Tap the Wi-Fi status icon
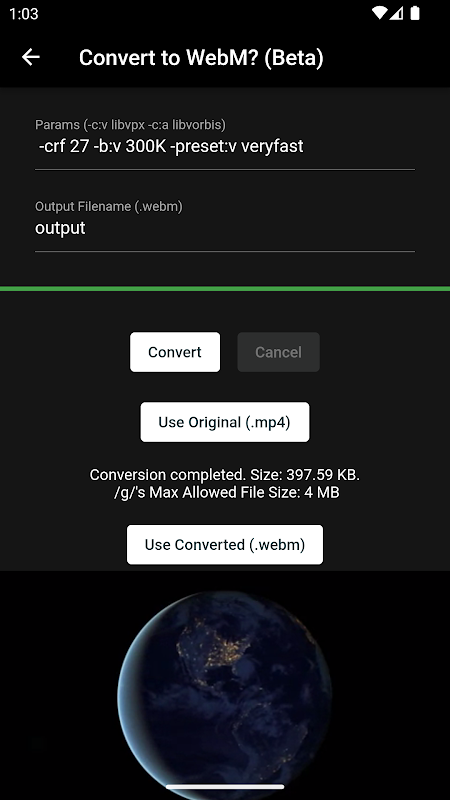The height and width of the screenshot is (800, 450). [379, 13]
